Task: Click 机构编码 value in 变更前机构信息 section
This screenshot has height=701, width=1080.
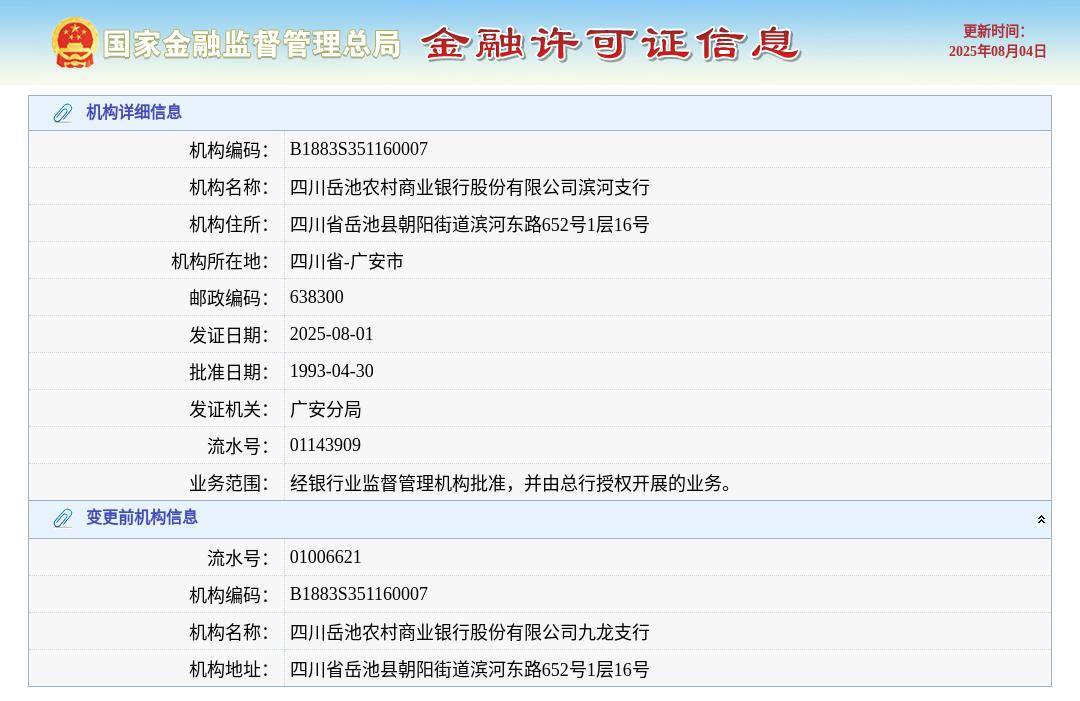Action: (x=359, y=594)
